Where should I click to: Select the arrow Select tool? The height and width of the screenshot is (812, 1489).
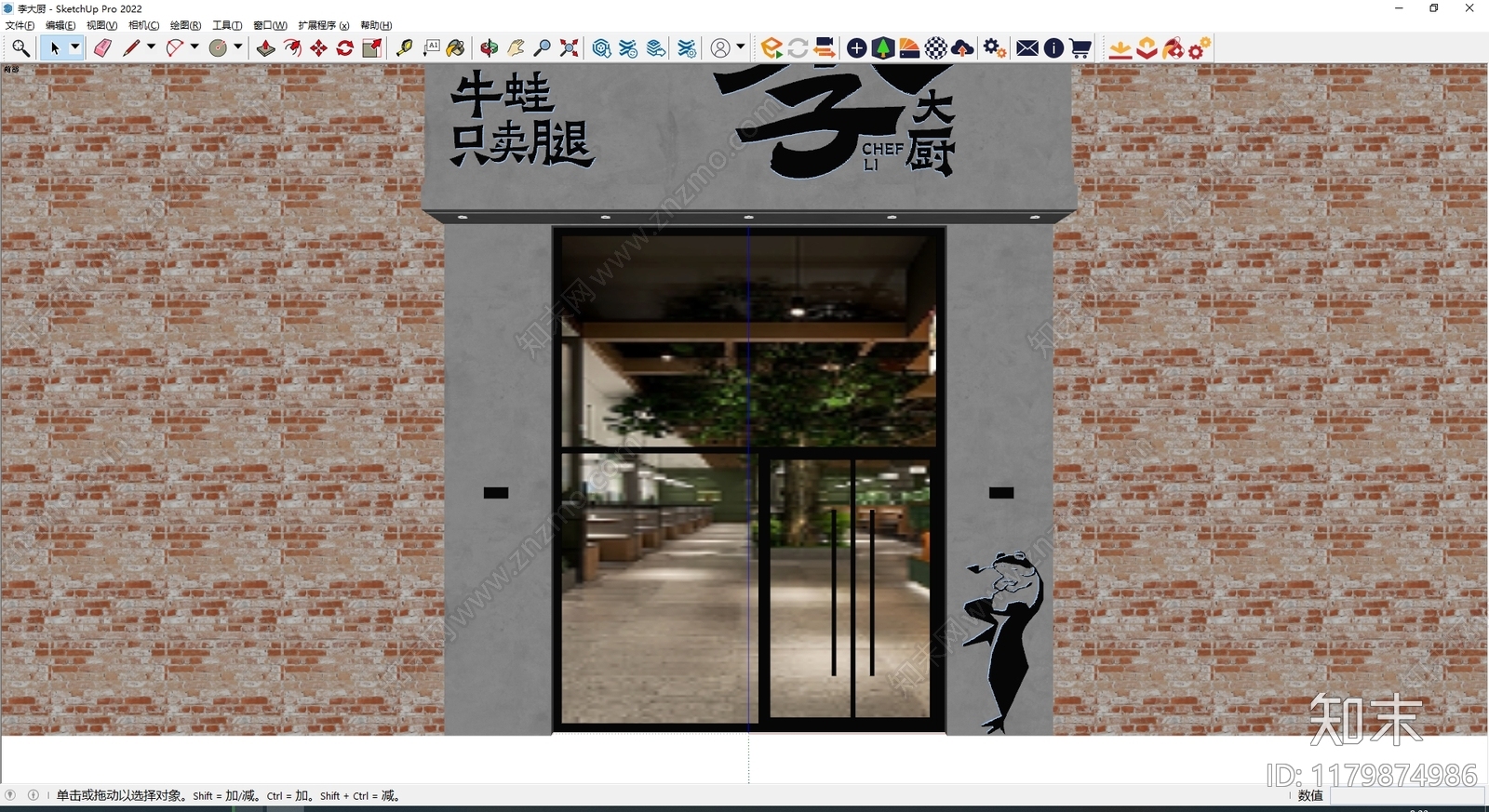[55, 48]
